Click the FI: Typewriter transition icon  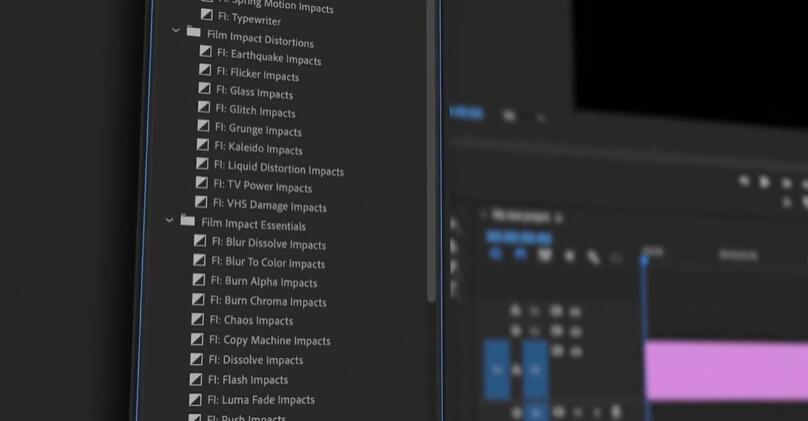[x=207, y=15]
